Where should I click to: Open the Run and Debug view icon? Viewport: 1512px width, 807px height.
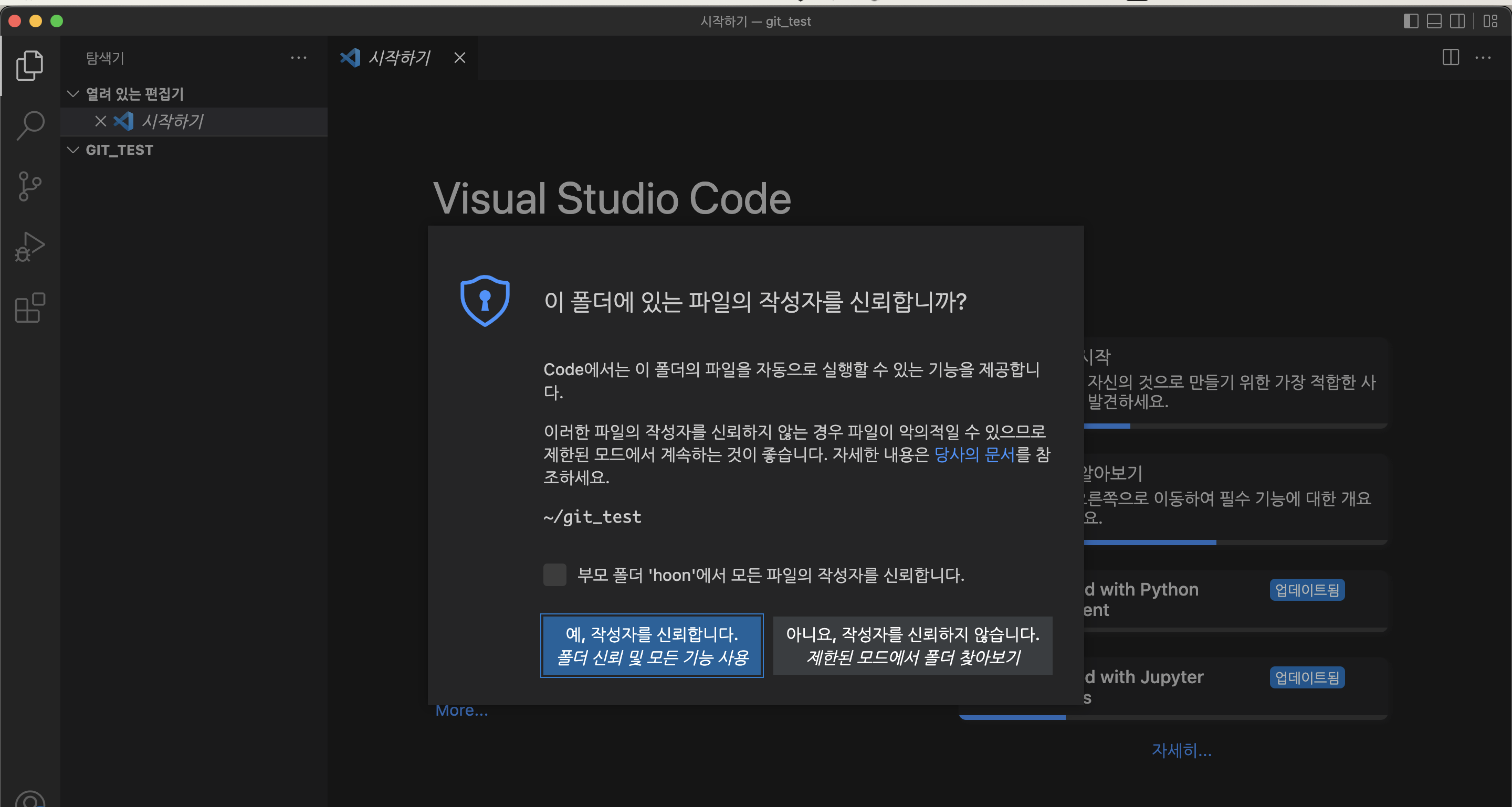29,247
